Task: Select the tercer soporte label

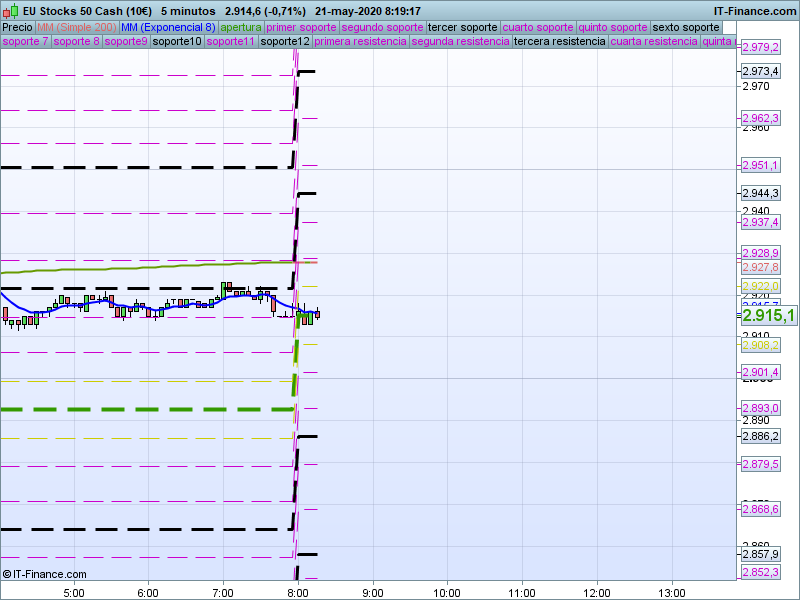Action: click(x=462, y=27)
